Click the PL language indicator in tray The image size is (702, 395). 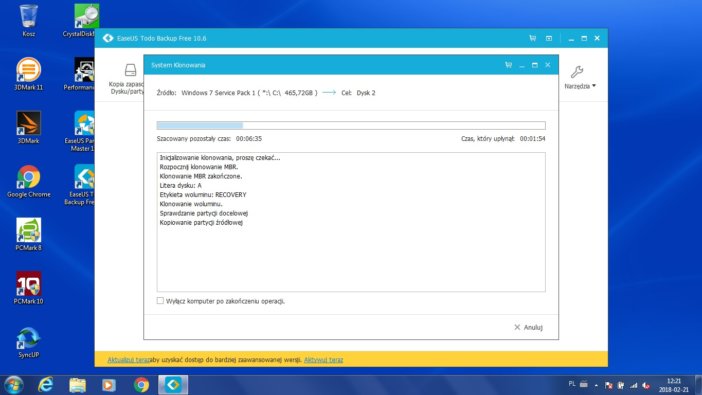click(572, 384)
